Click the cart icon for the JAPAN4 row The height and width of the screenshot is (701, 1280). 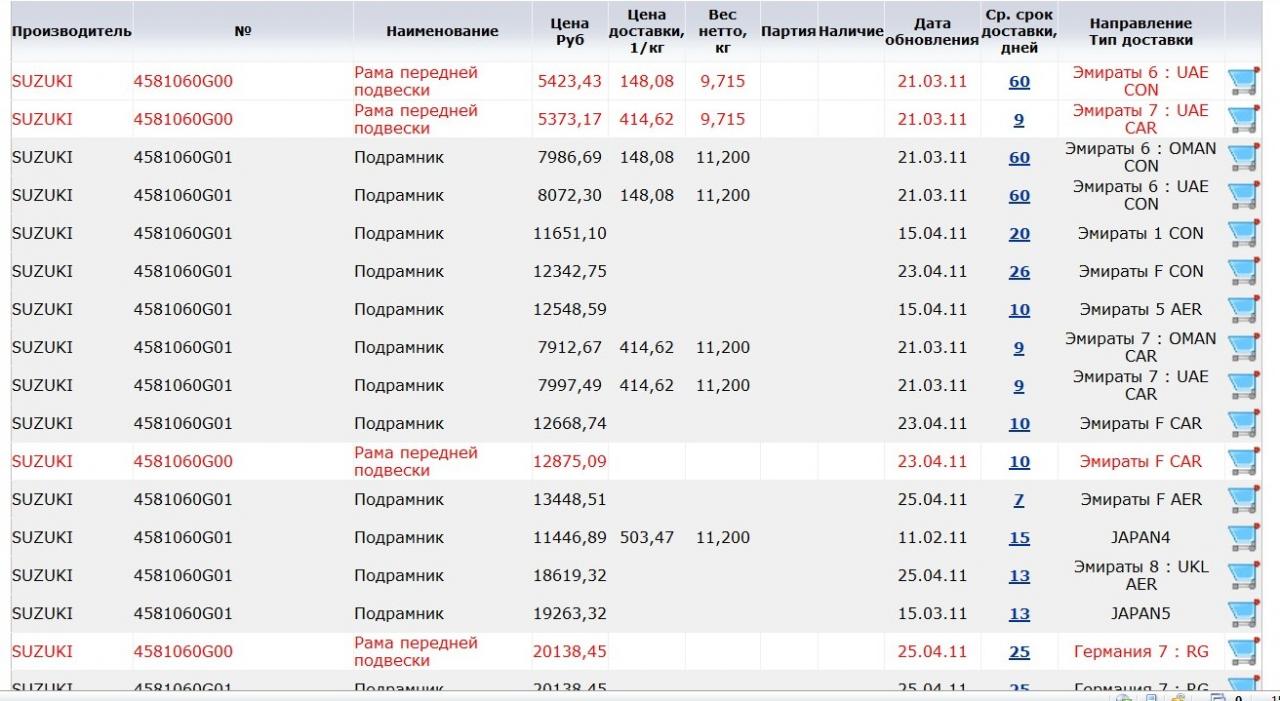pos(1242,538)
